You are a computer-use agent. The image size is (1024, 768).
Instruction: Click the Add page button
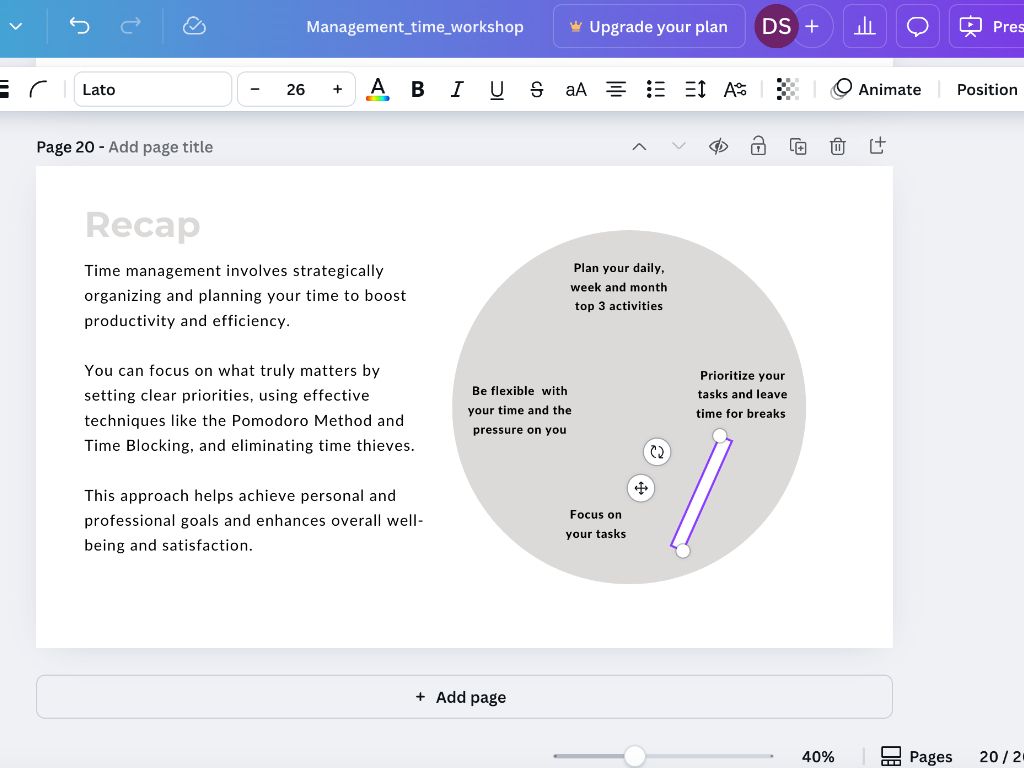[x=464, y=697]
